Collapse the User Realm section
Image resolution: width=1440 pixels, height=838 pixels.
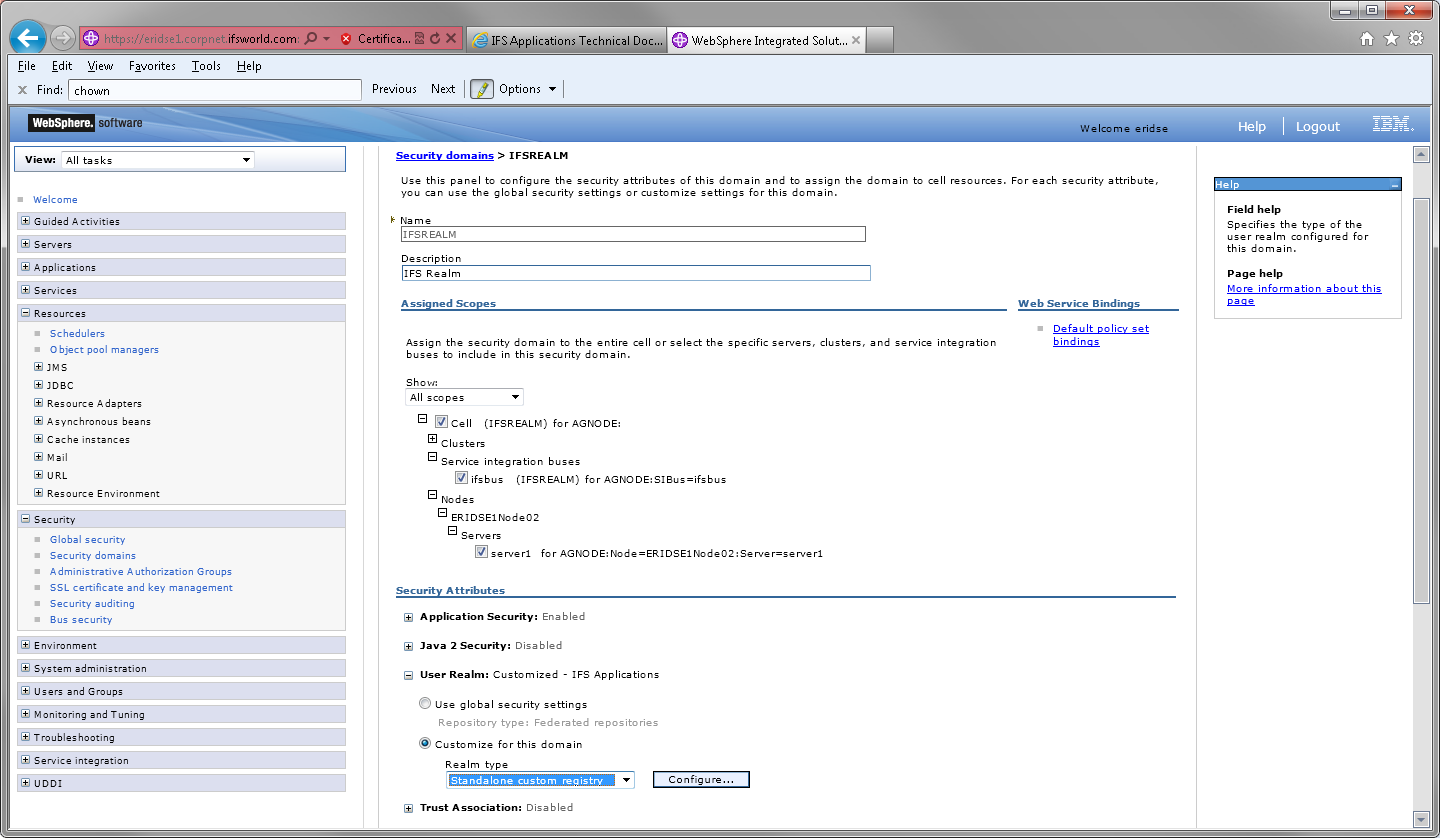[408, 675]
